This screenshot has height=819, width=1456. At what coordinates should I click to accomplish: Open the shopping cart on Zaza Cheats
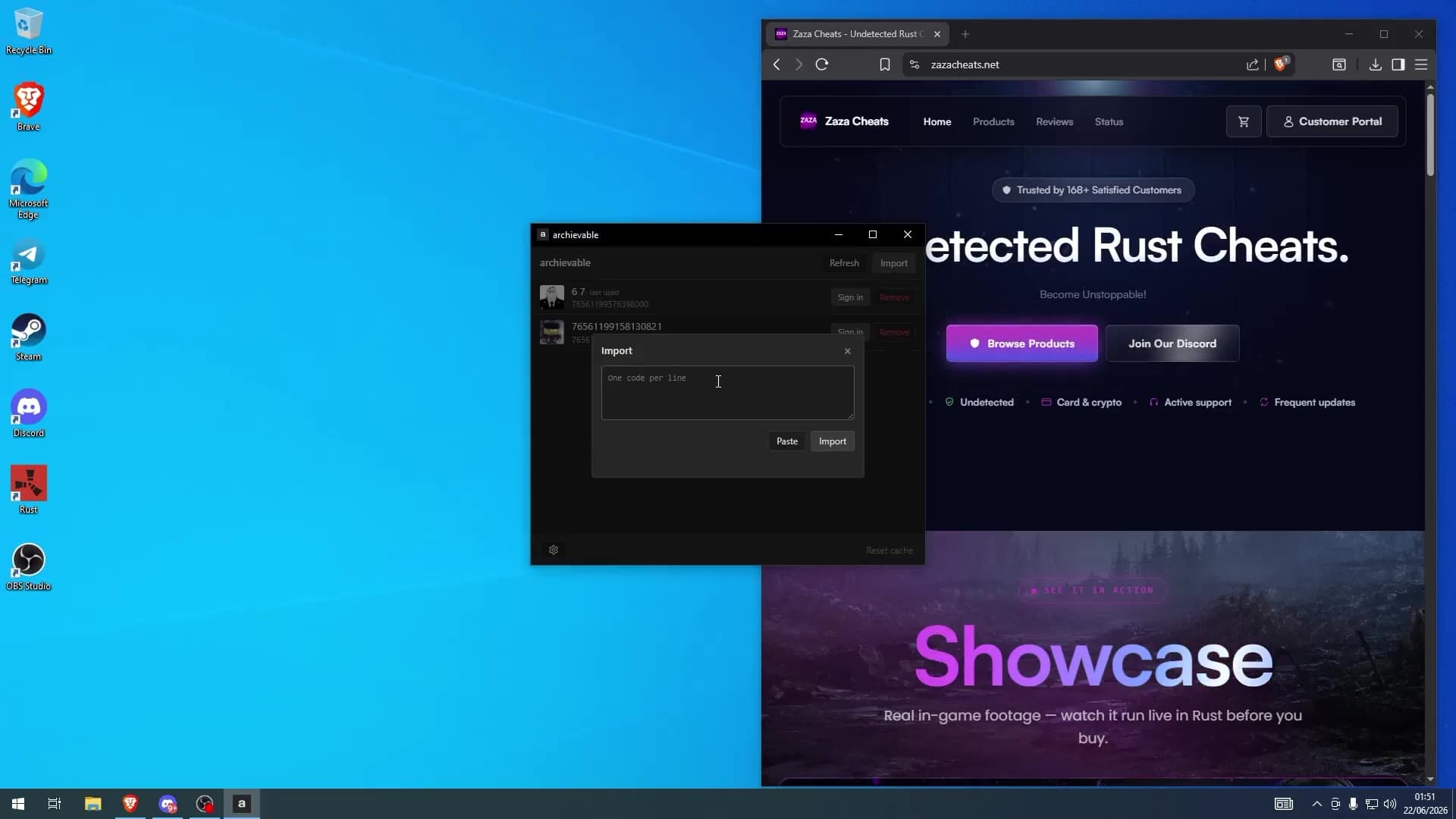1244,121
